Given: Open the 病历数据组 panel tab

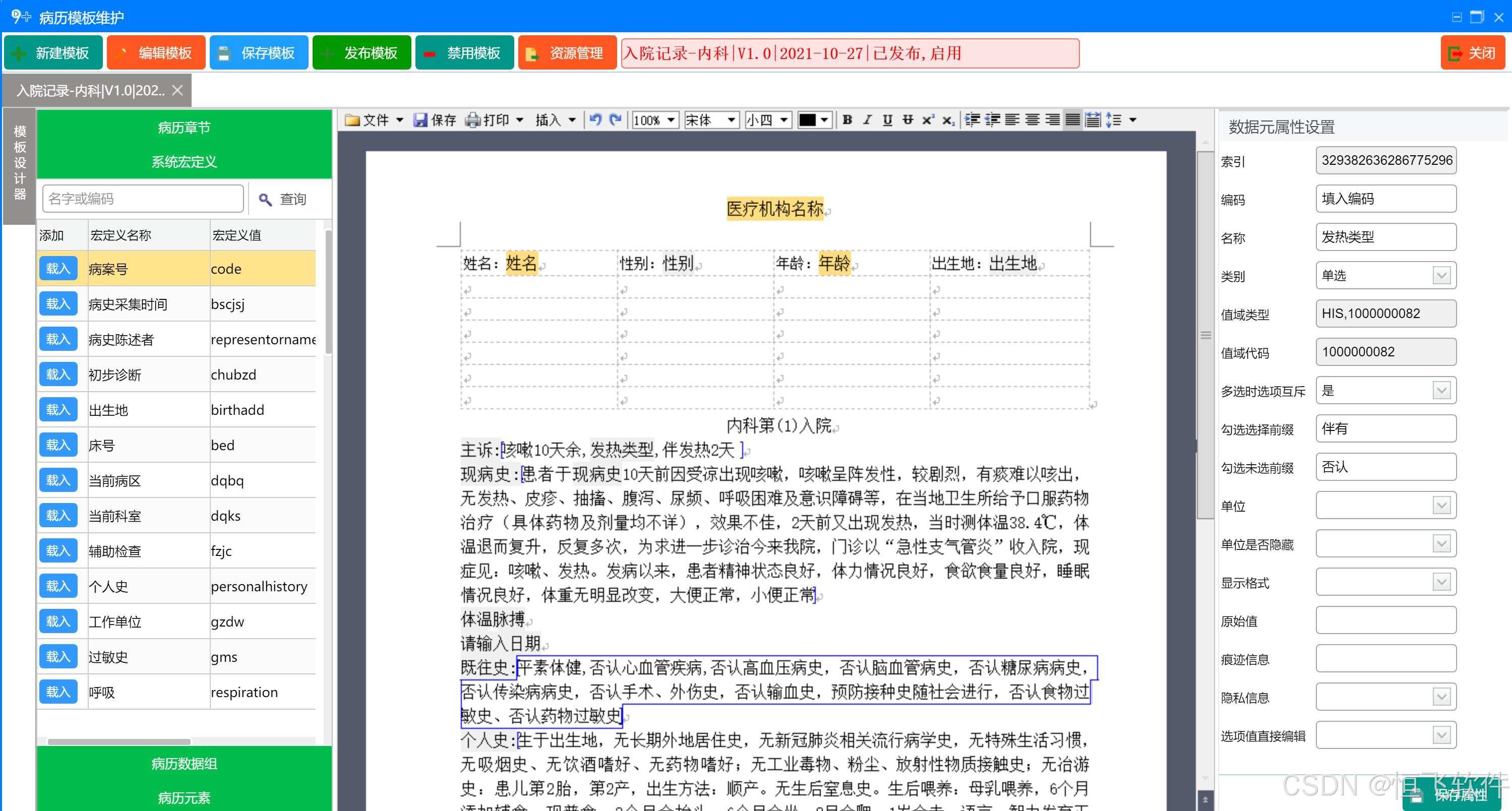Looking at the screenshot, I should click(184, 763).
